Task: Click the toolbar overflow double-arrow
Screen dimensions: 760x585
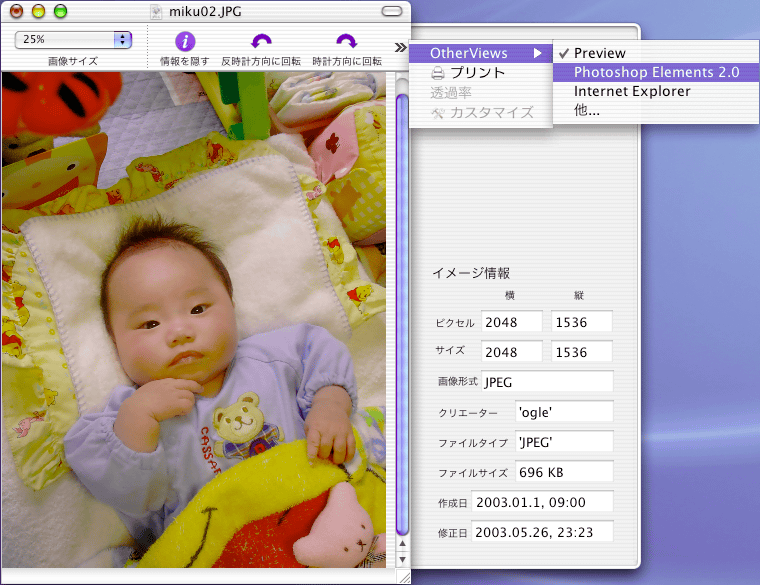Action: click(400, 47)
